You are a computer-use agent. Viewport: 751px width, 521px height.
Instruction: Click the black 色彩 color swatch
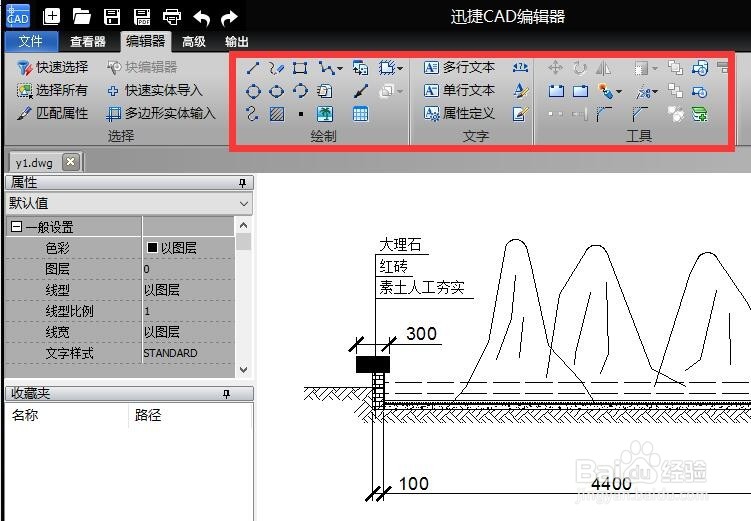(152, 247)
